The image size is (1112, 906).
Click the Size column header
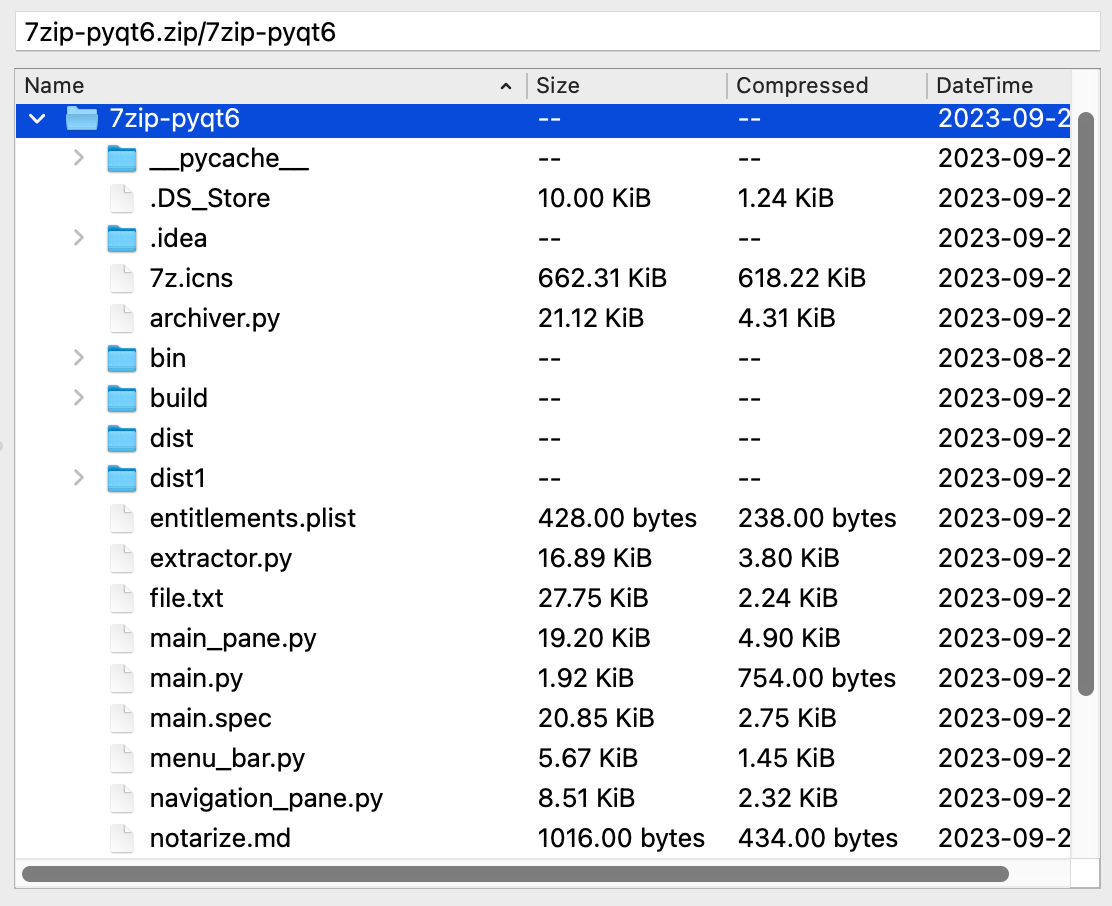(x=556, y=86)
